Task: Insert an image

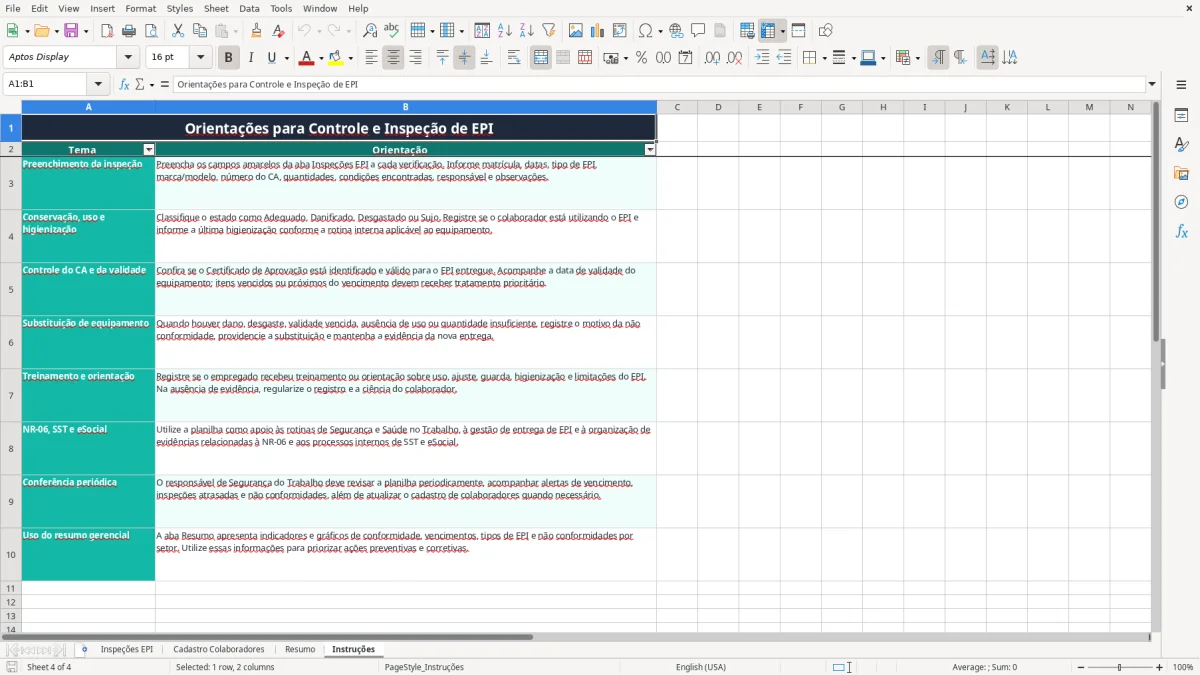Action: click(576, 31)
